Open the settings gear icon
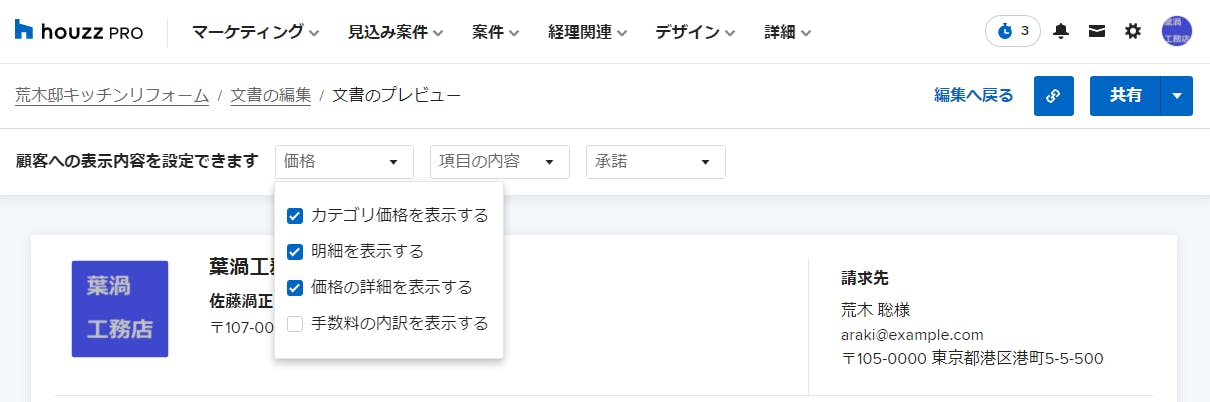Image resolution: width=1210 pixels, height=402 pixels. [1133, 31]
